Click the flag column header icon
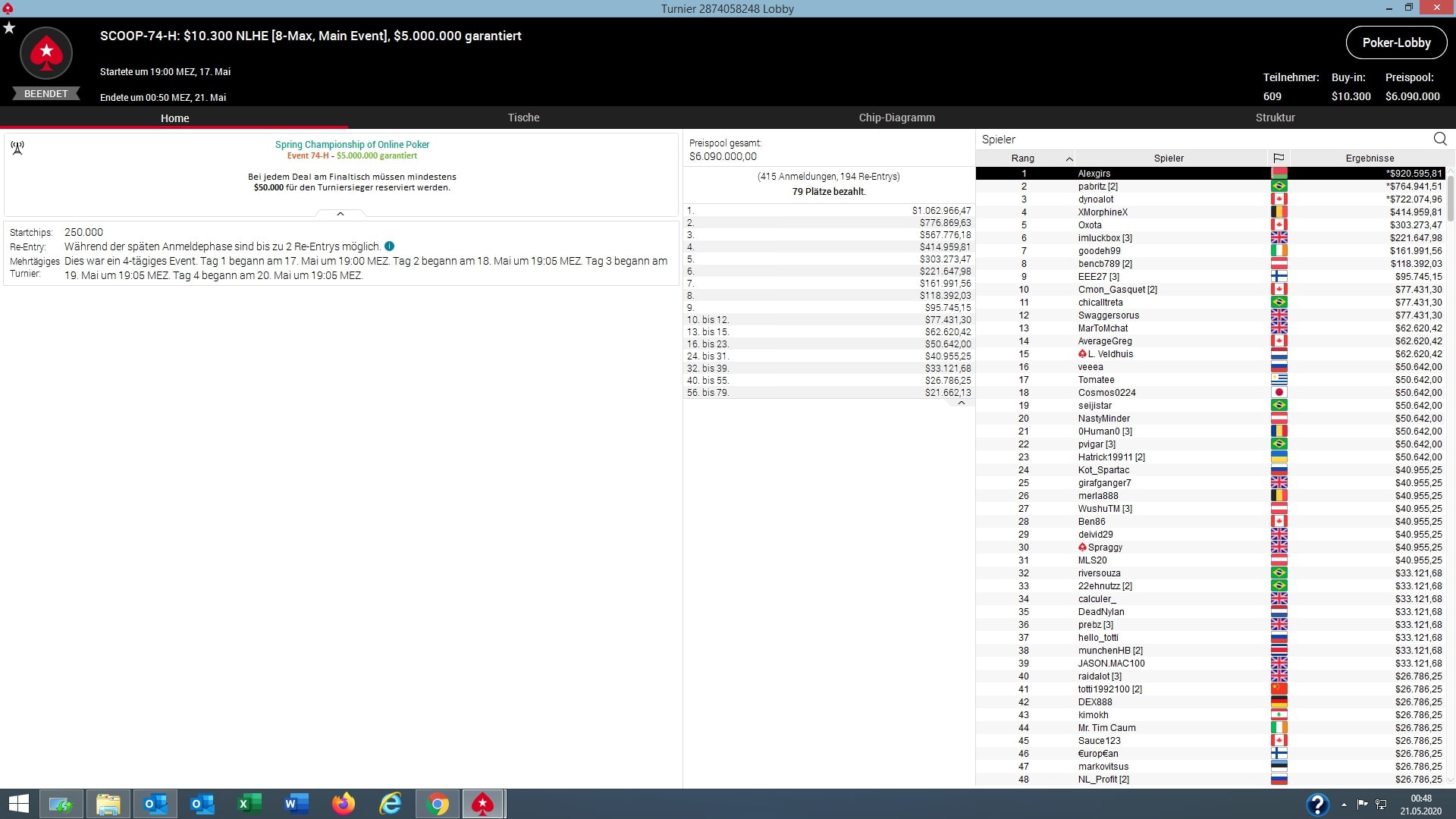This screenshot has height=819, width=1456. tap(1279, 158)
